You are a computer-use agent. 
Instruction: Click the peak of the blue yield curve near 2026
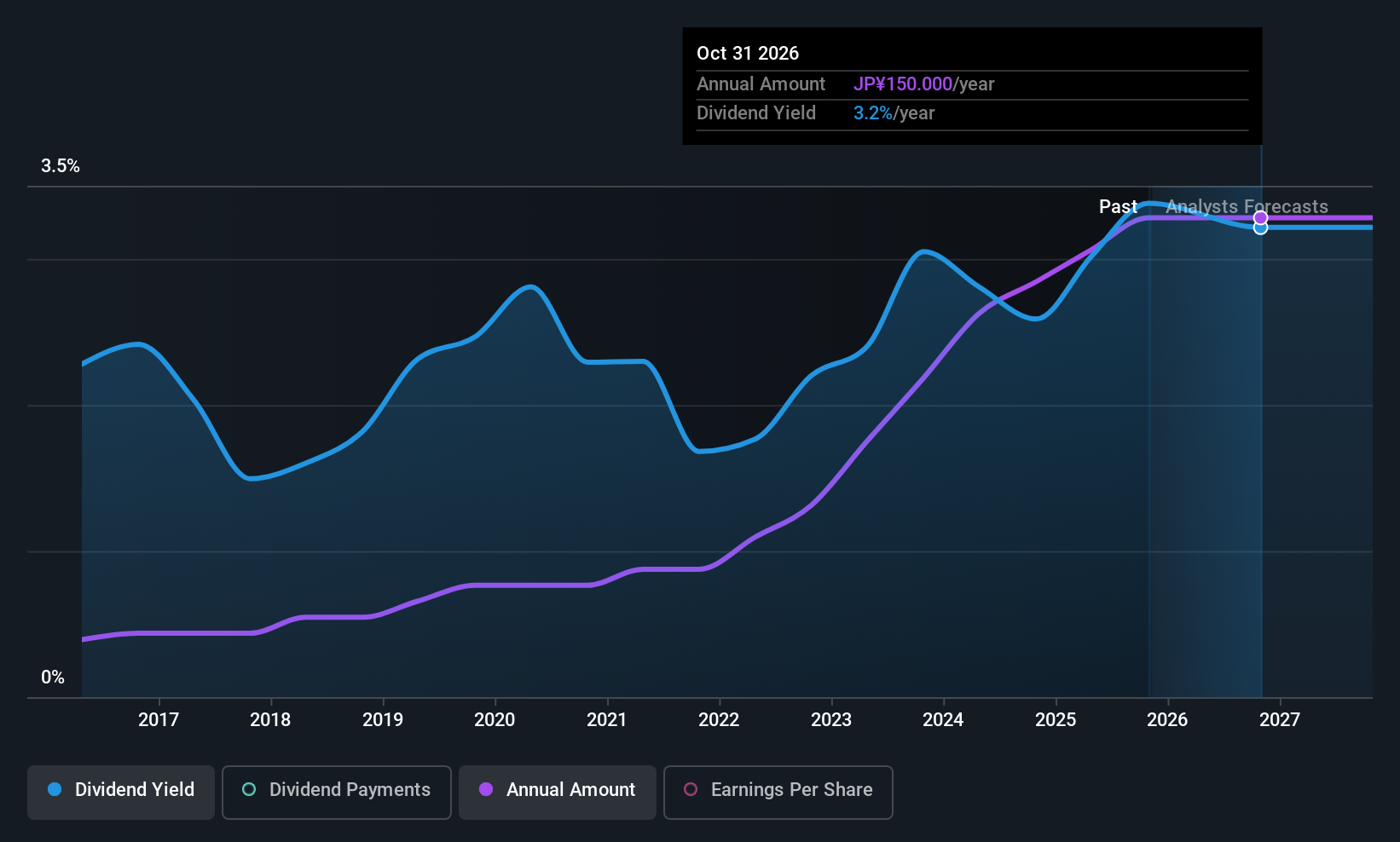pyautogui.click(x=1153, y=204)
